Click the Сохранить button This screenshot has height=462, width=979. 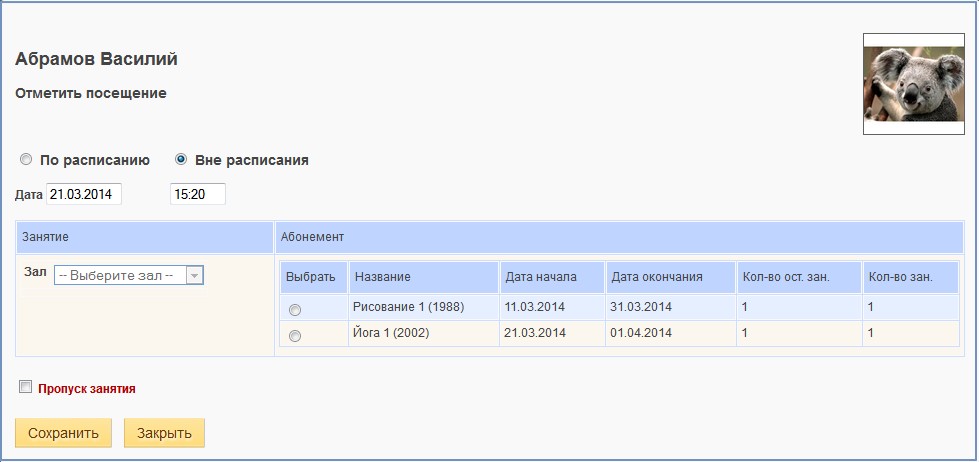(x=64, y=433)
